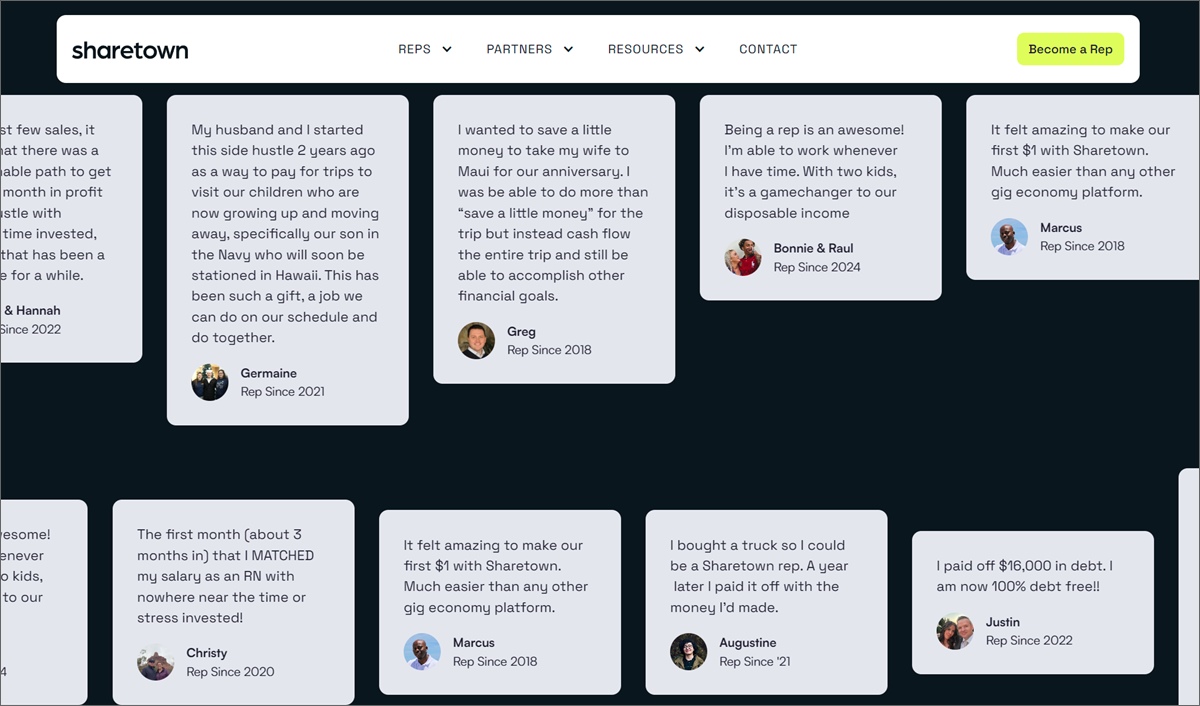1200x706 pixels.
Task: Click Christy's RN salary testimonial text
Action: click(226, 576)
